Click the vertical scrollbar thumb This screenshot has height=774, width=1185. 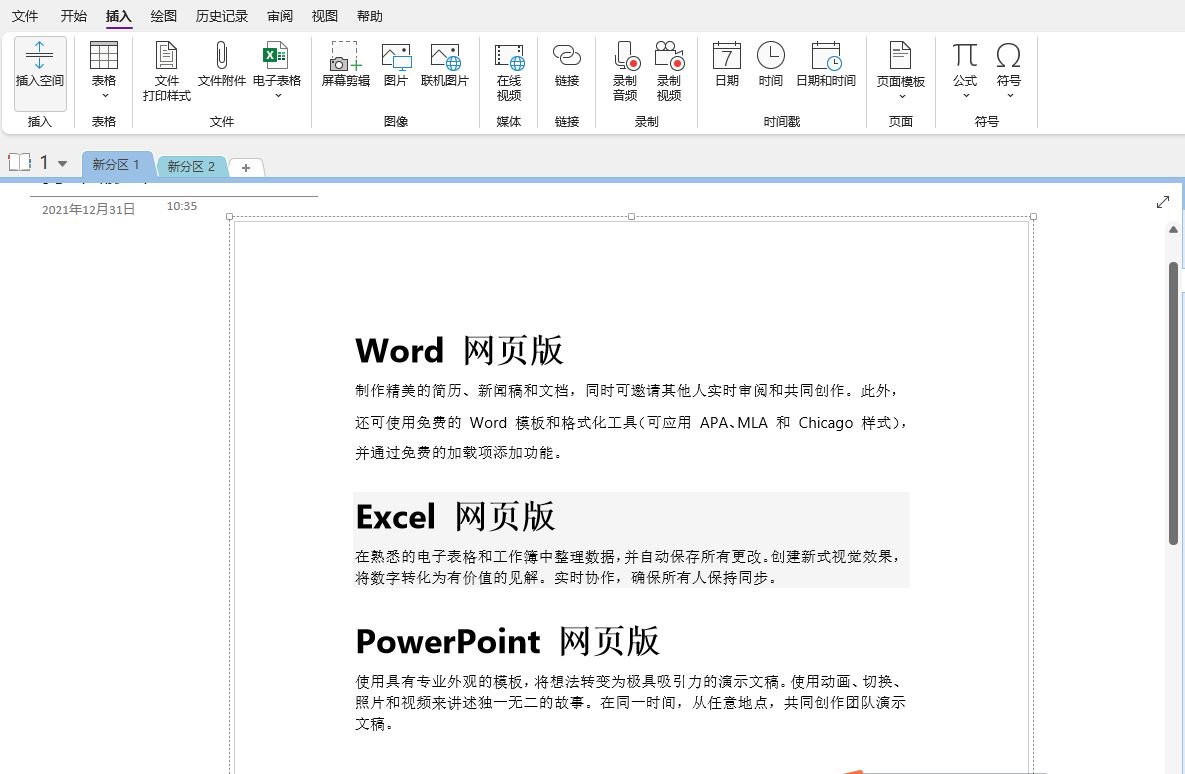point(1173,403)
